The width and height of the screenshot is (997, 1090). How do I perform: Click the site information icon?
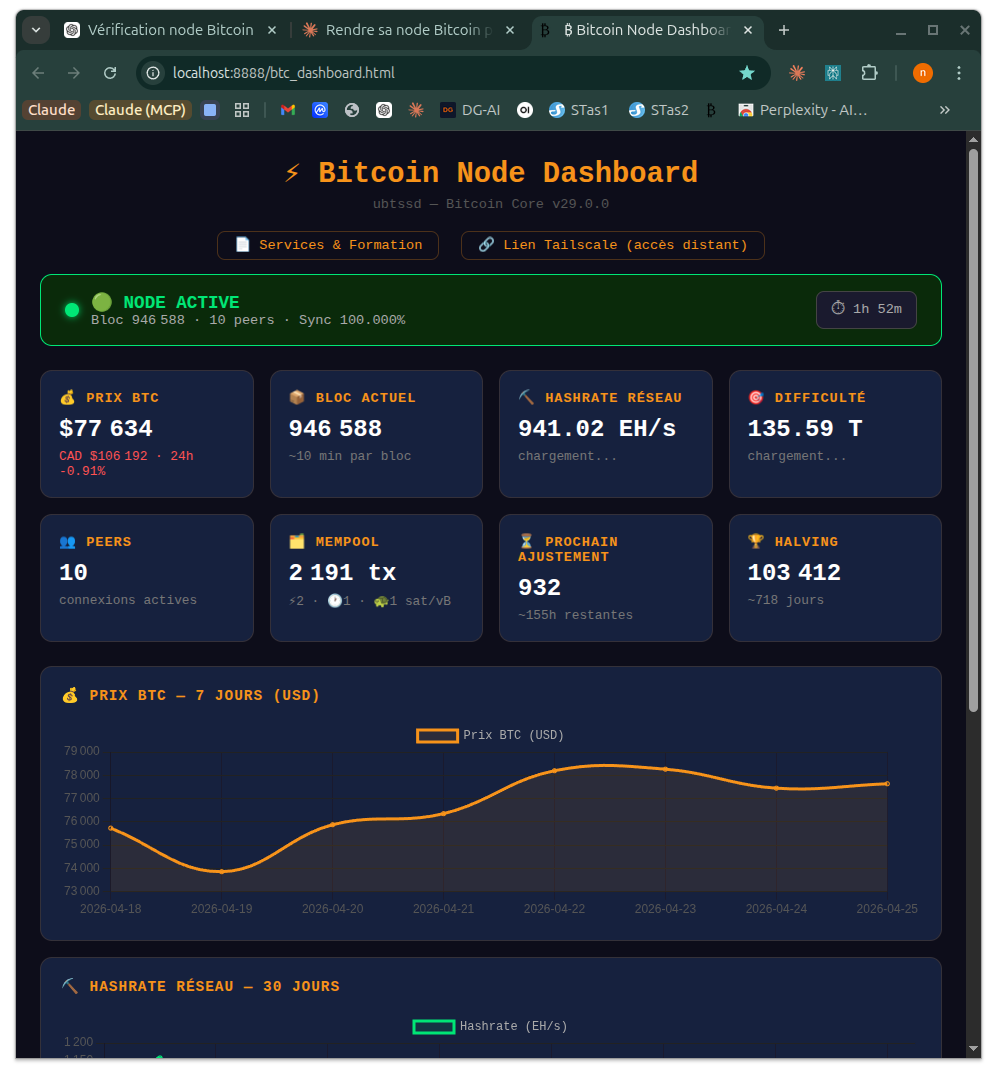[153, 73]
